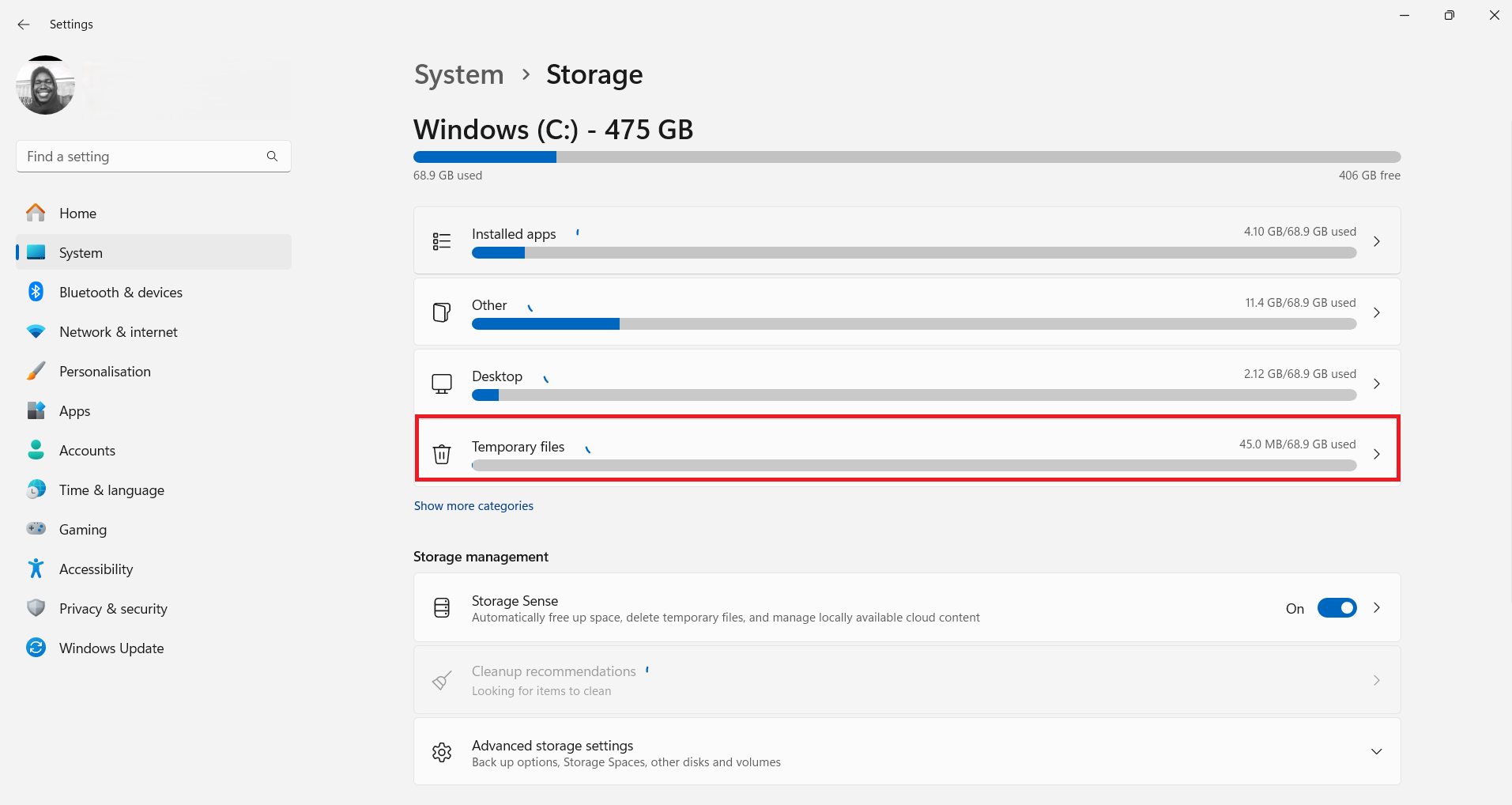Open the Accounts settings section
The image size is (1512, 805).
coord(87,451)
